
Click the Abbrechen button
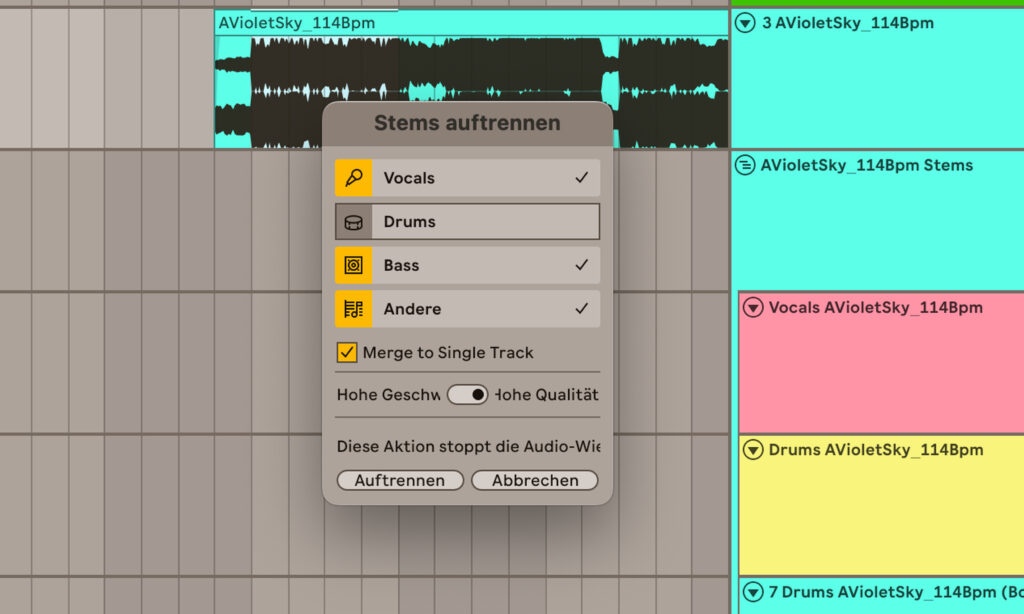point(535,480)
